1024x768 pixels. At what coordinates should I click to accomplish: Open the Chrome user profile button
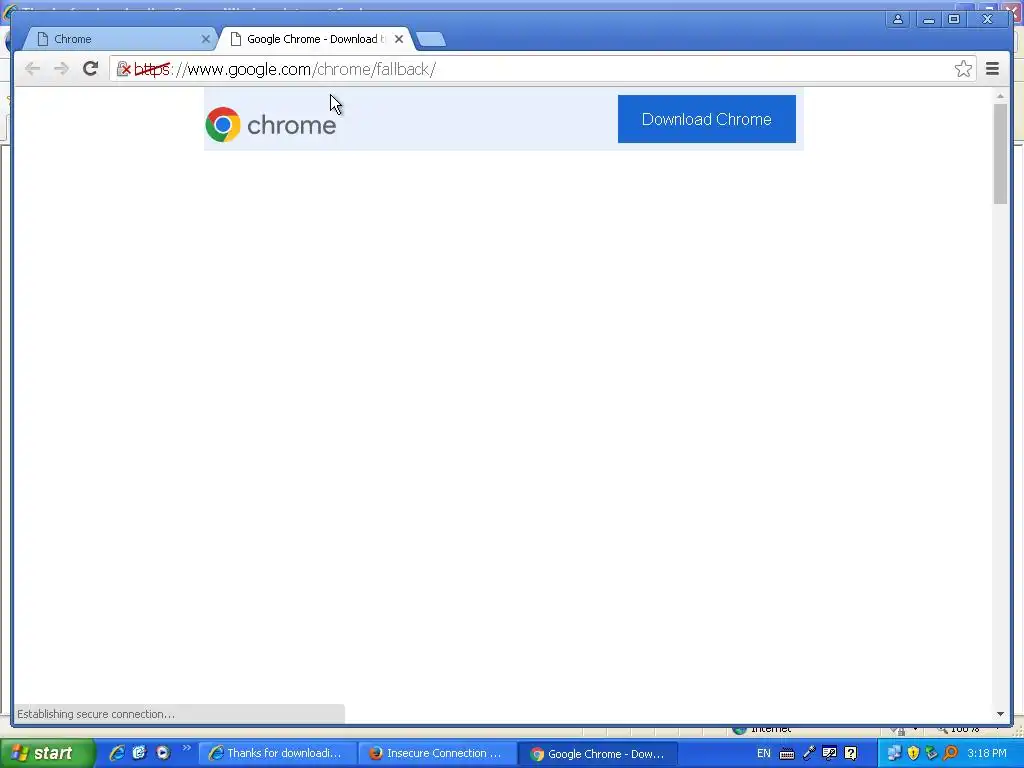(898, 19)
